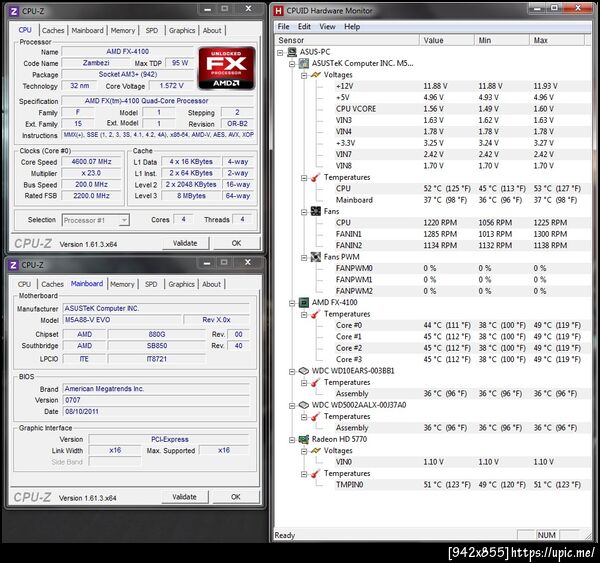The image size is (600, 563).
Task: Open the File menu in Hardware Monitor
Action: click(x=284, y=26)
